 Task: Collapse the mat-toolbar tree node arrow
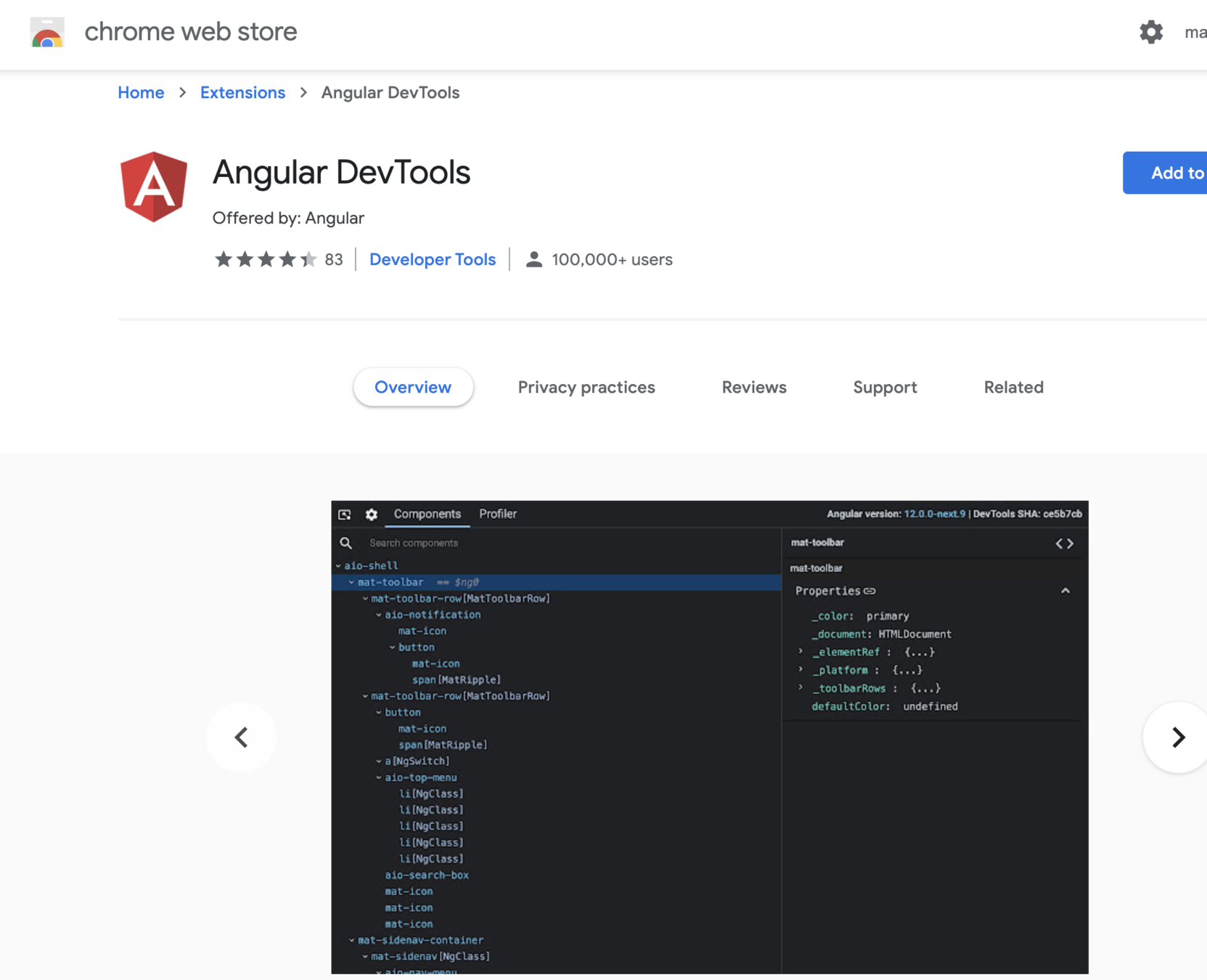tap(352, 582)
